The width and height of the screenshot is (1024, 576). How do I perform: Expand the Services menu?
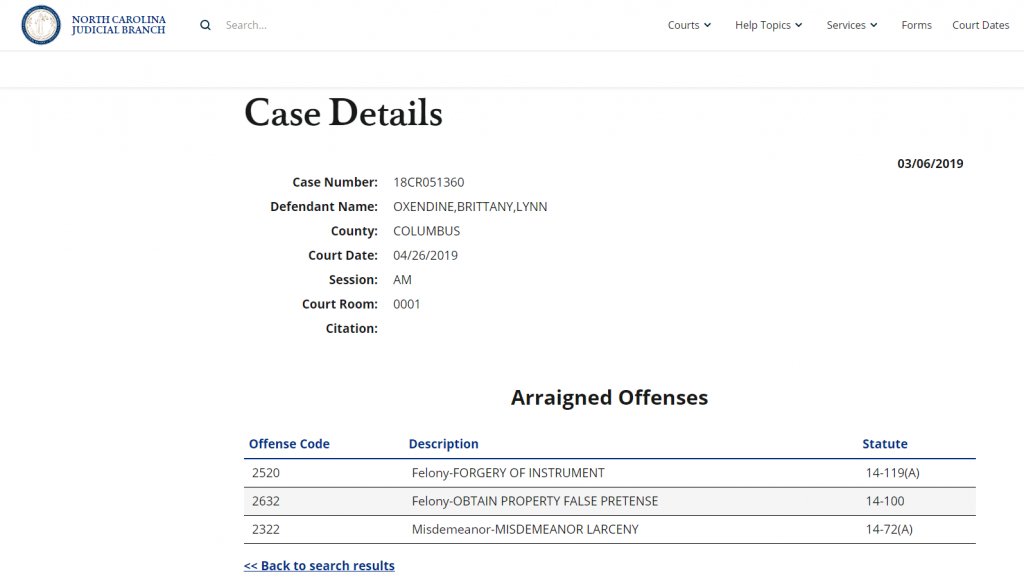[x=851, y=25]
